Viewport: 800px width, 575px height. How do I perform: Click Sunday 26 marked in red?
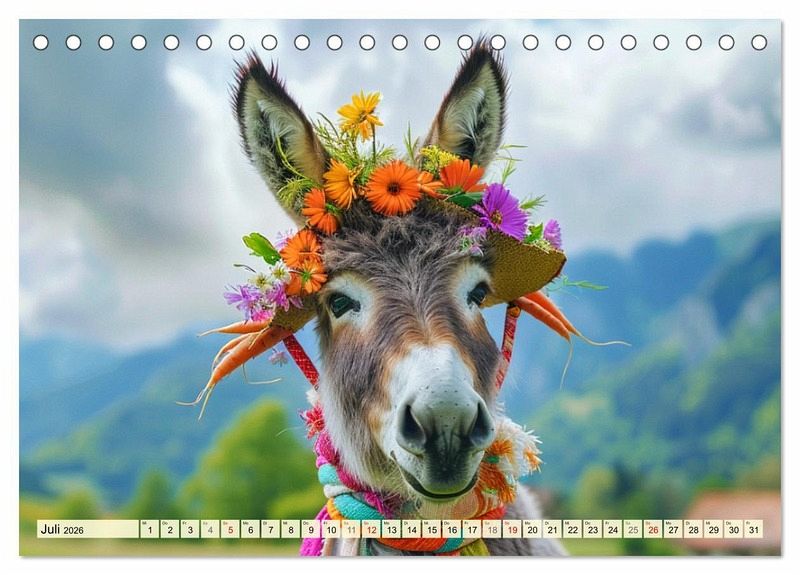click(x=653, y=529)
